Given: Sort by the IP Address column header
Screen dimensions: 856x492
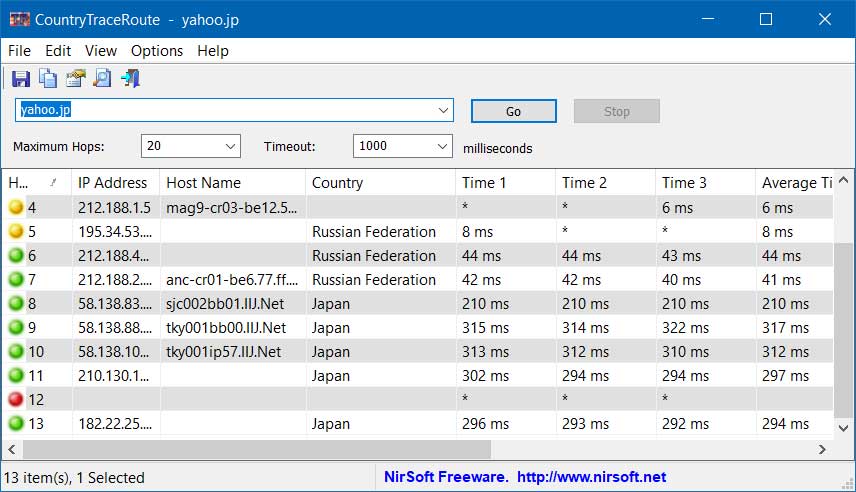Looking at the screenshot, I should pos(115,183).
